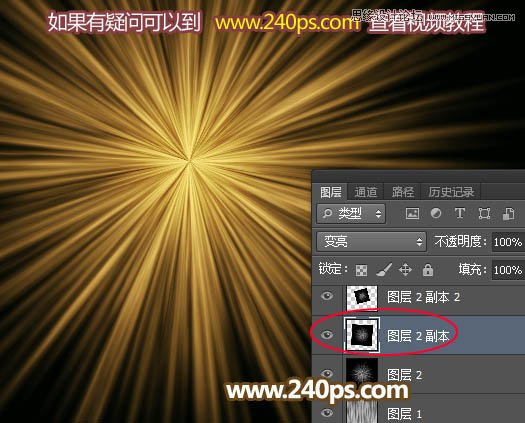Lock image pixels brush icon
This screenshot has width=525, height=423.
[384, 270]
